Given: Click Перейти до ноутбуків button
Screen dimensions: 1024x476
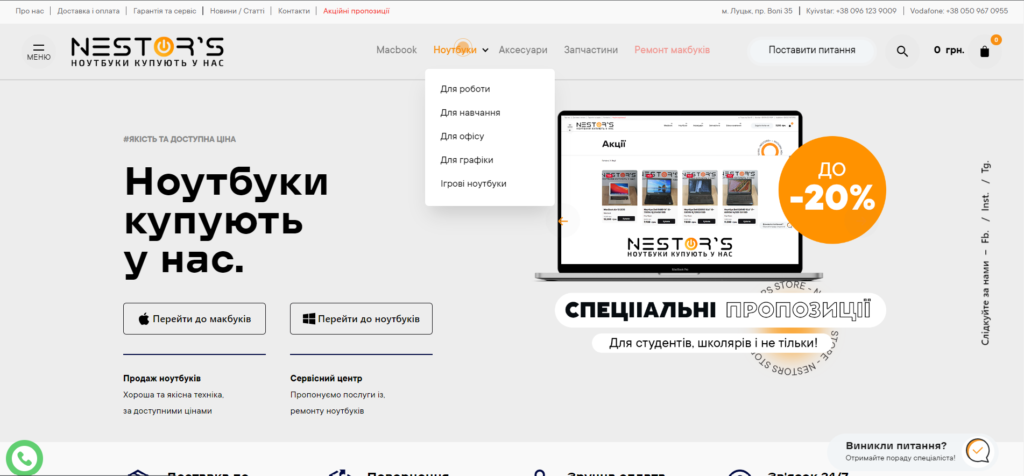Looking at the screenshot, I should tap(361, 319).
